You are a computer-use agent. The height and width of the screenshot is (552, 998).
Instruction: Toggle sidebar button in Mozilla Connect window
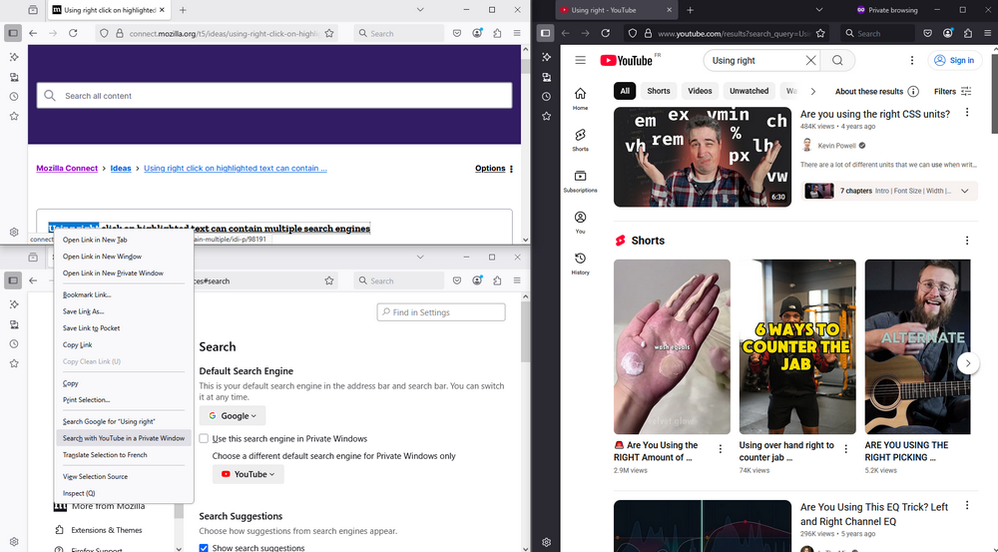(x=13, y=33)
